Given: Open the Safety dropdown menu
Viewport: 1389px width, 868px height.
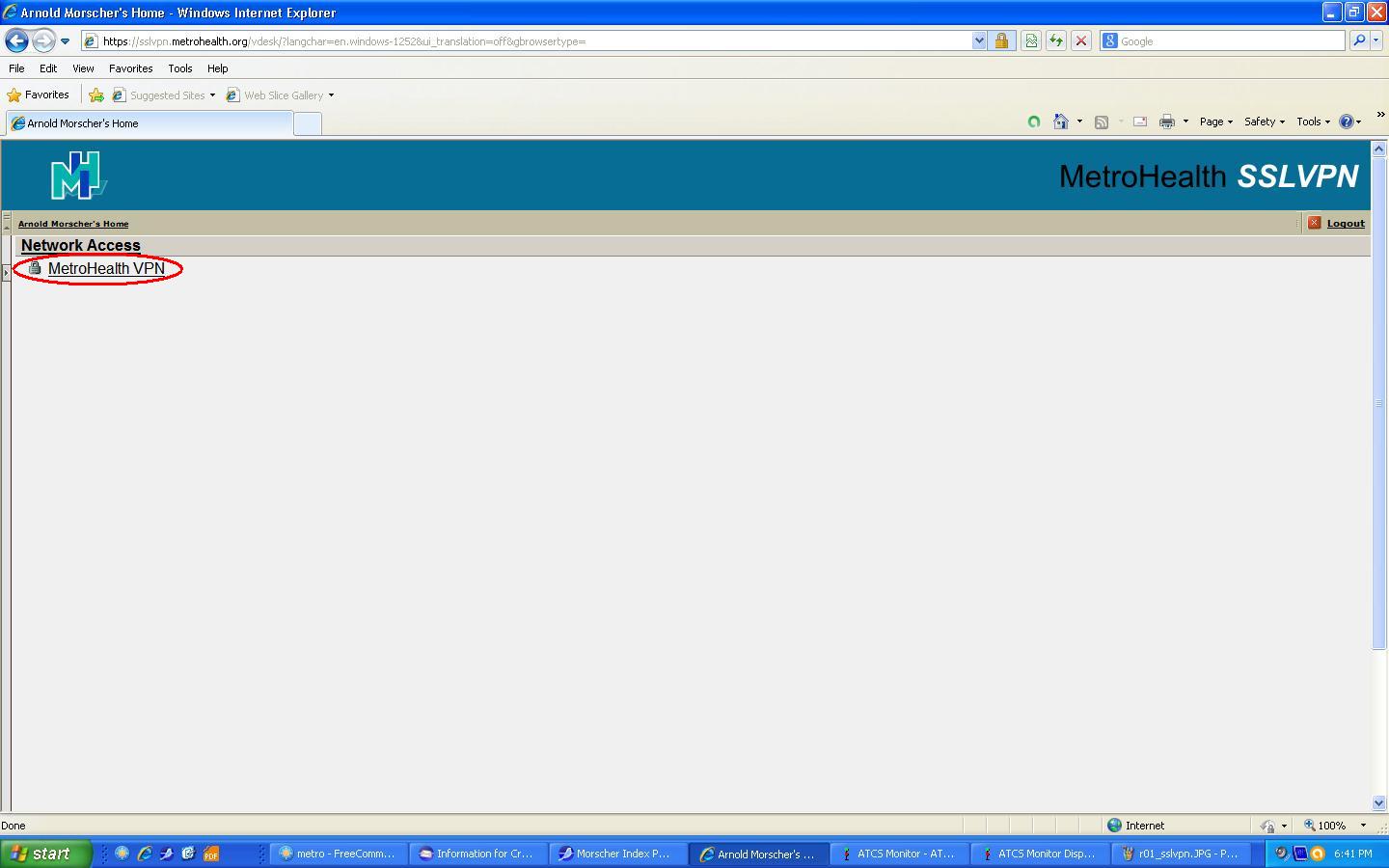Looking at the screenshot, I should 1264,122.
